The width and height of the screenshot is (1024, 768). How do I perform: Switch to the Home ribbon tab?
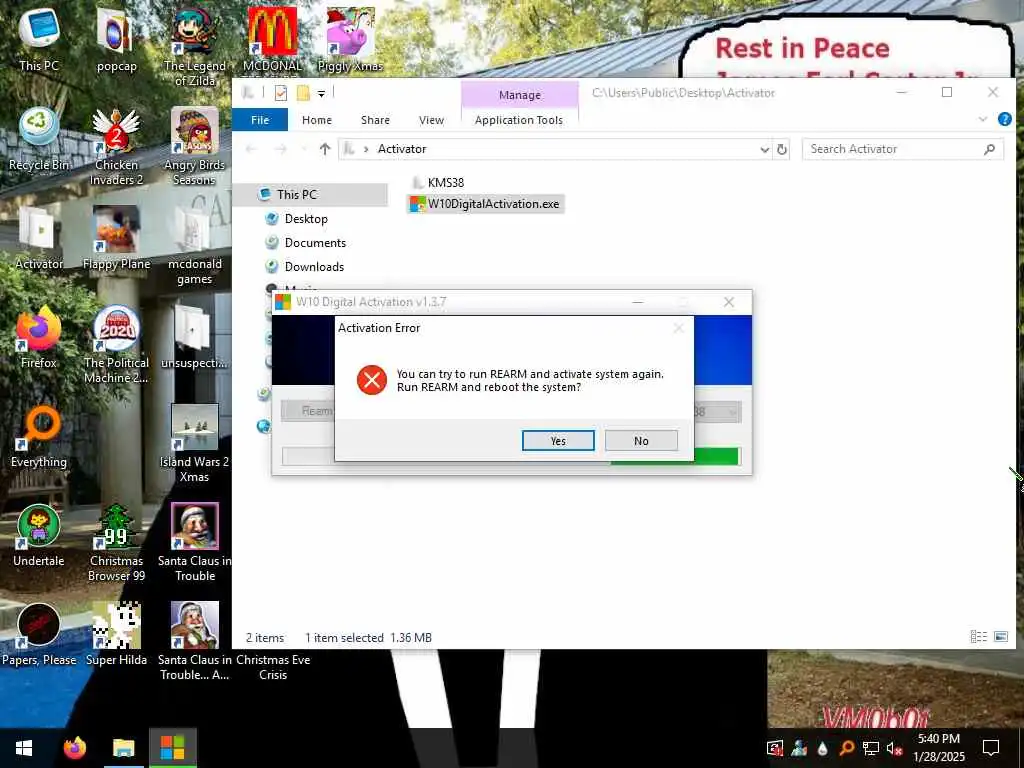click(x=317, y=120)
